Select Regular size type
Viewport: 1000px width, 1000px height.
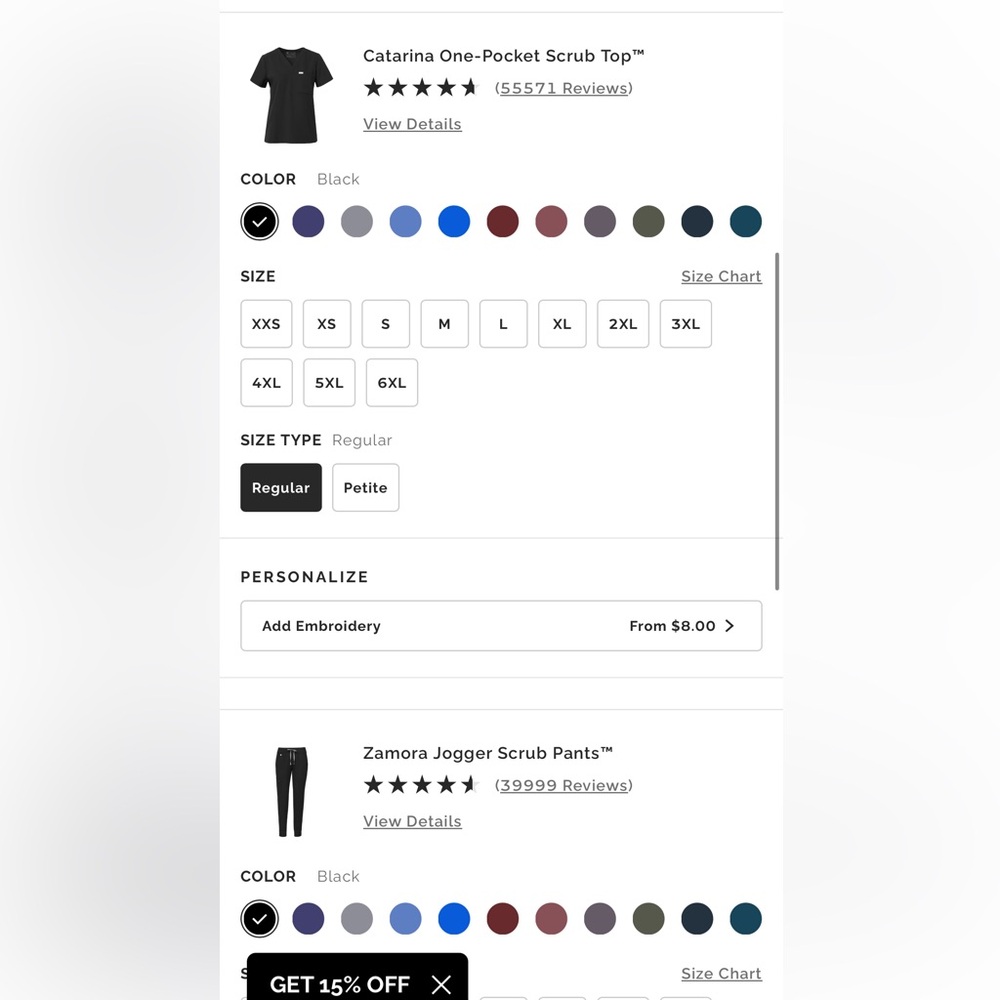pyautogui.click(x=281, y=488)
